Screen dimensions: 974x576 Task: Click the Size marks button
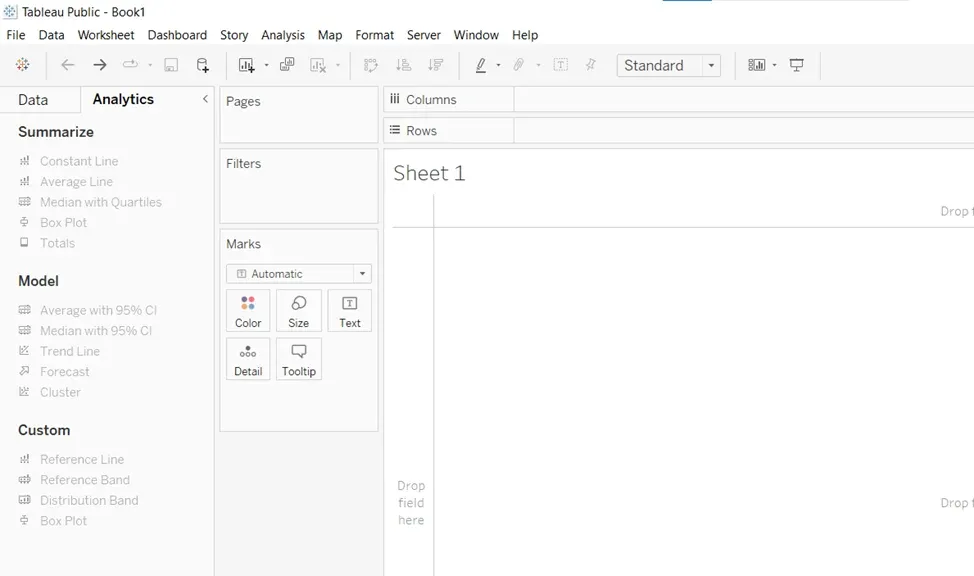coord(298,311)
